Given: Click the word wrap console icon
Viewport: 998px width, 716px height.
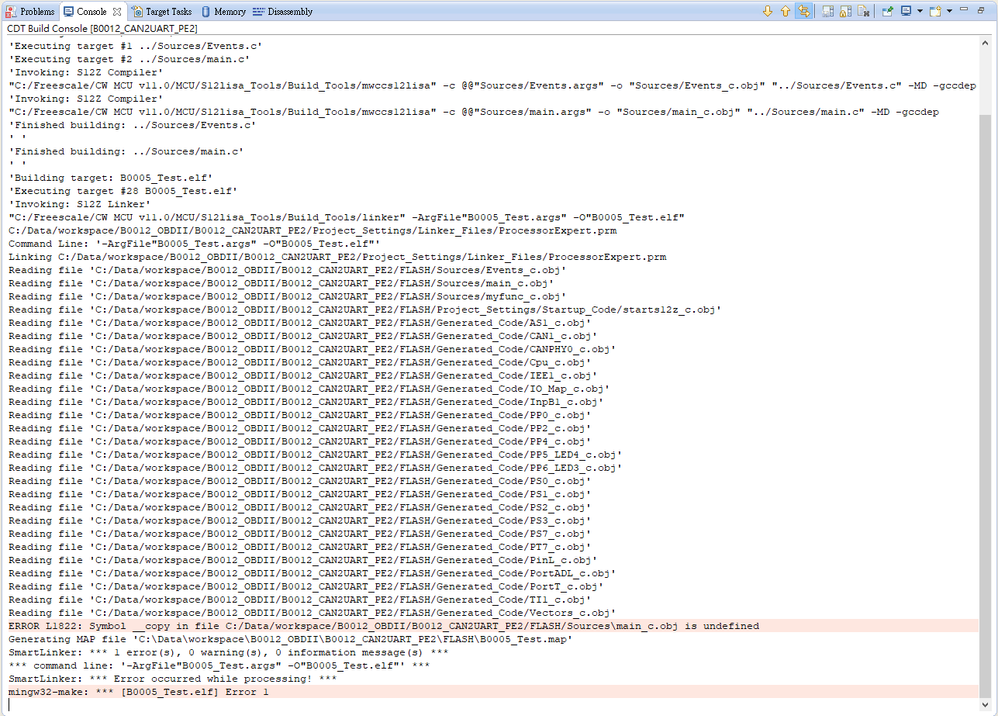Looking at the screenshot, I should coord(828,11).
